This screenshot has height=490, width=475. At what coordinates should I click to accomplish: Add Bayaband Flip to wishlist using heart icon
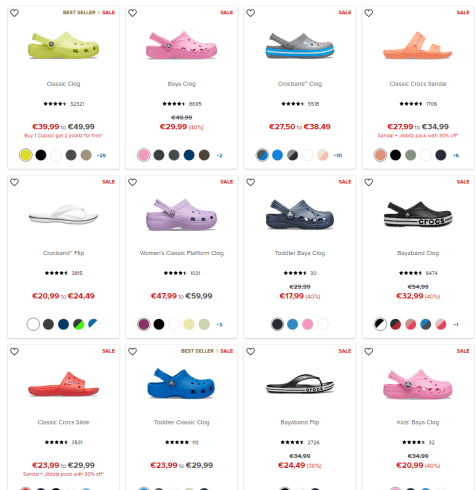click(250, 351)
